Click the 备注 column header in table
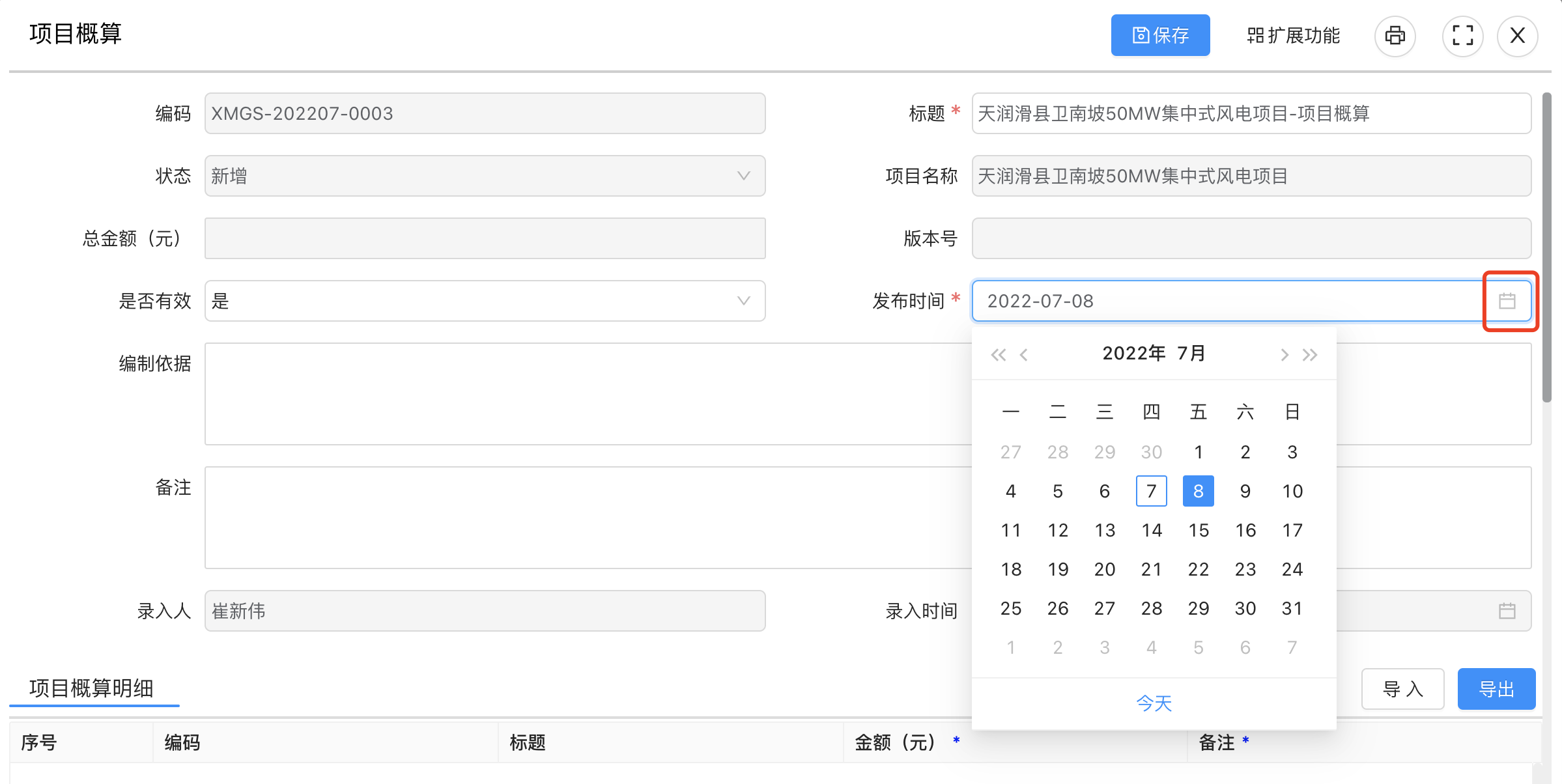This screenshot has height=784, width=1562. coord(1364,742)
